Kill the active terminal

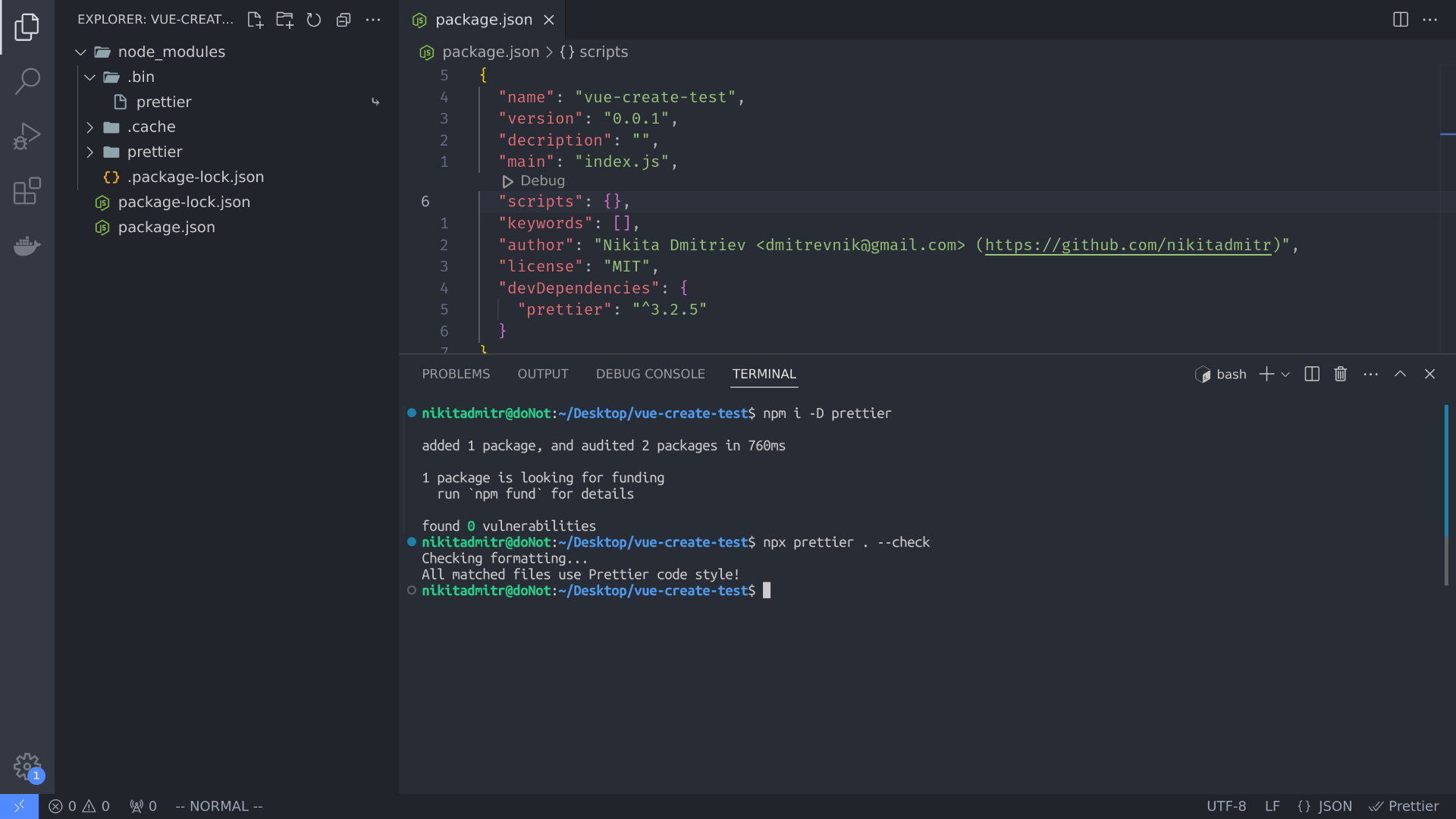pyautogui.click(x=1340, y=374)
